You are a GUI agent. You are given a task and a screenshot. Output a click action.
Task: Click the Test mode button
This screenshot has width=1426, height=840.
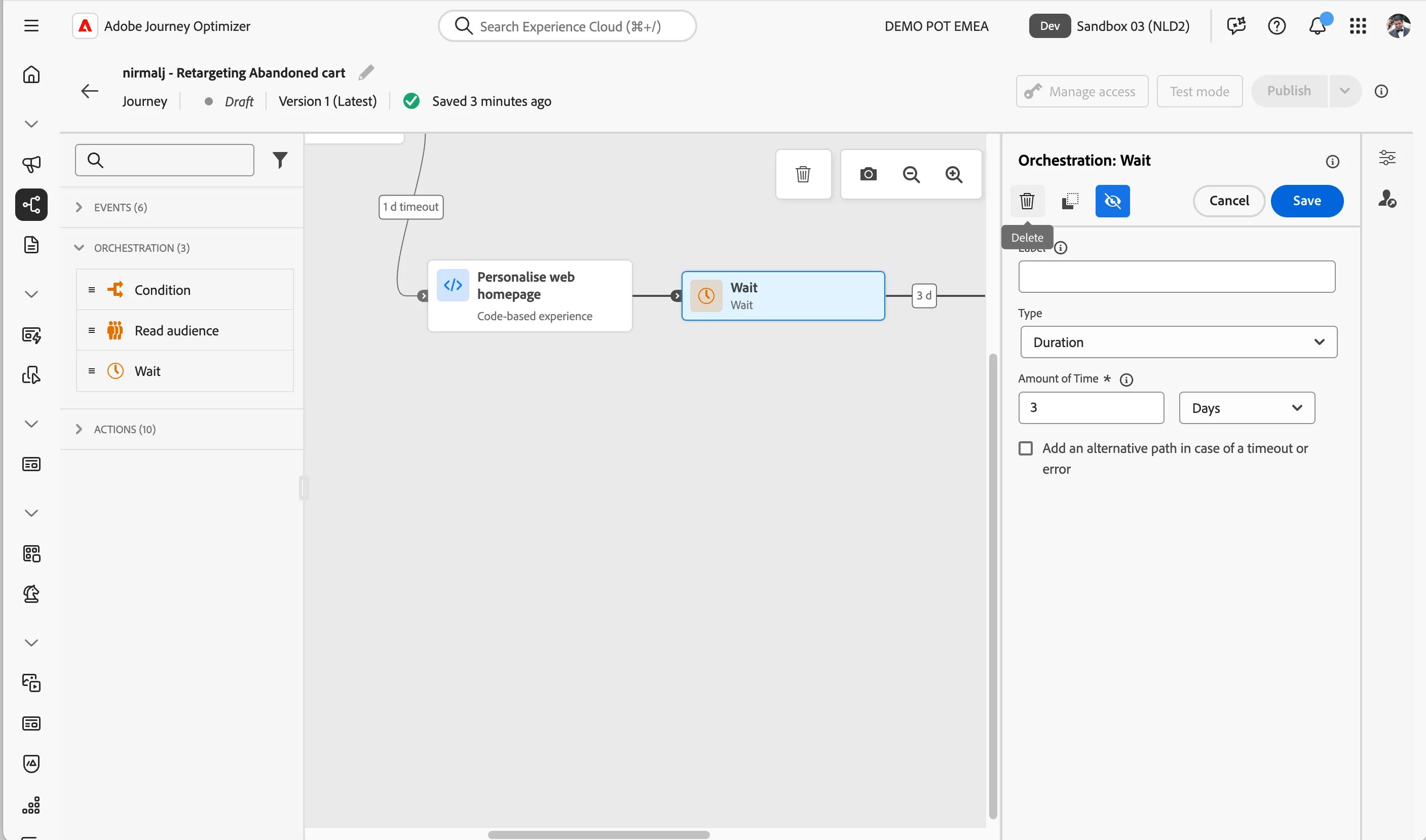[1199, 91]
